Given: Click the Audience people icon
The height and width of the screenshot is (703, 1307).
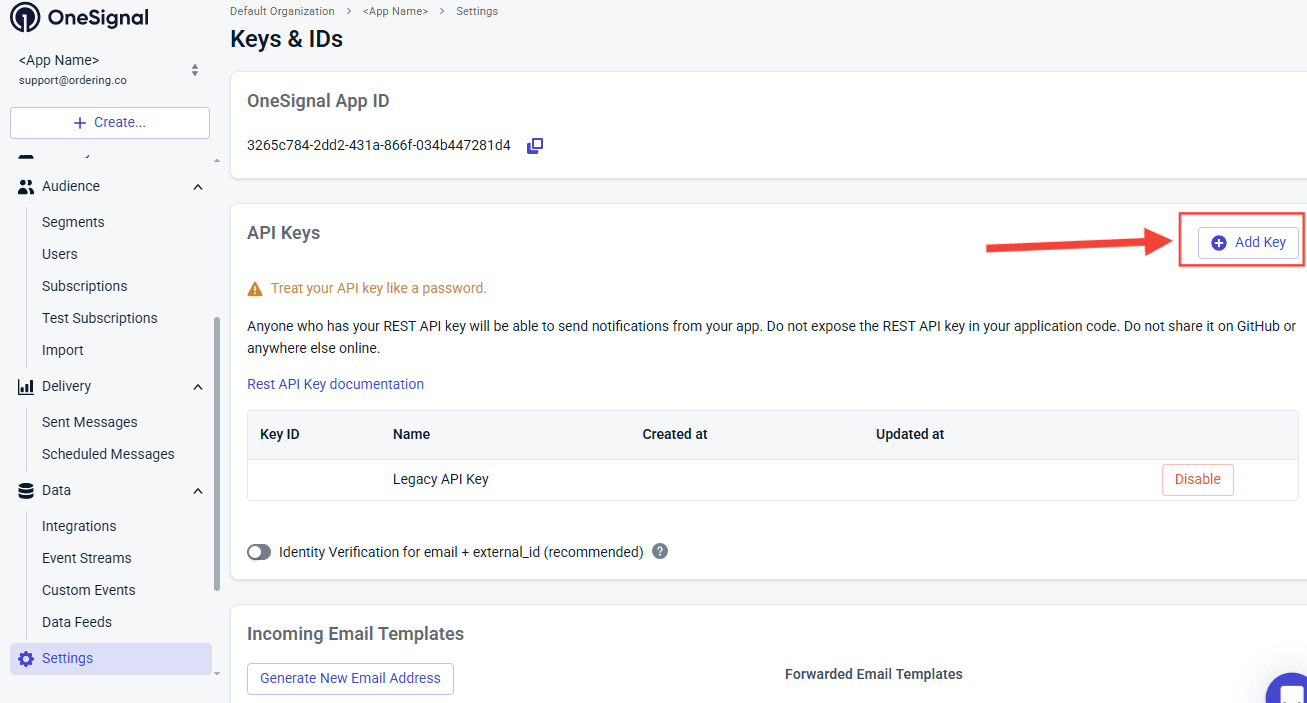Looking at the screenshot, I should click(26, 186).
